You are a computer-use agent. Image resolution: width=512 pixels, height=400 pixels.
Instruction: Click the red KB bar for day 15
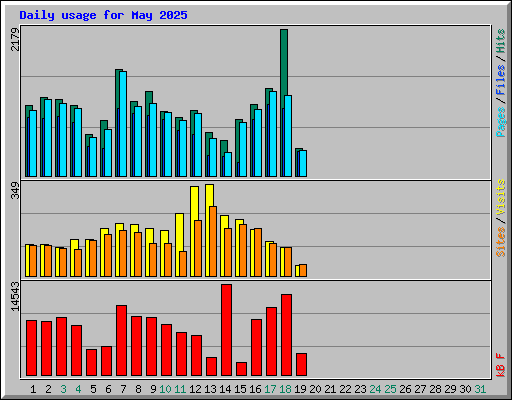[242, 369]
